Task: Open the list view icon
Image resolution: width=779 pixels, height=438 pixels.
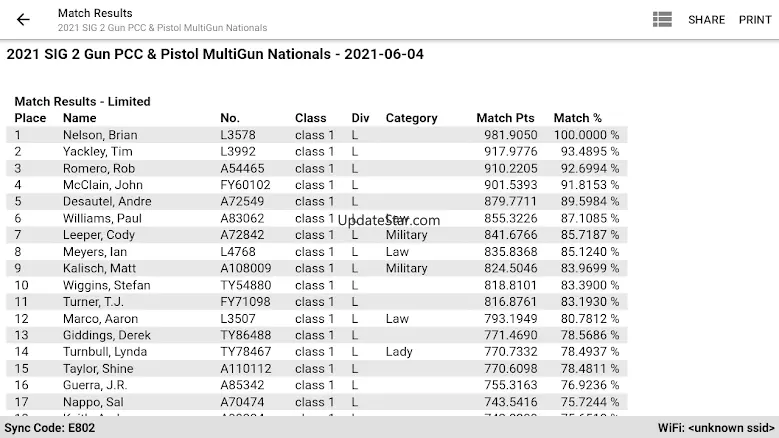Action: (x=662, y=20)
